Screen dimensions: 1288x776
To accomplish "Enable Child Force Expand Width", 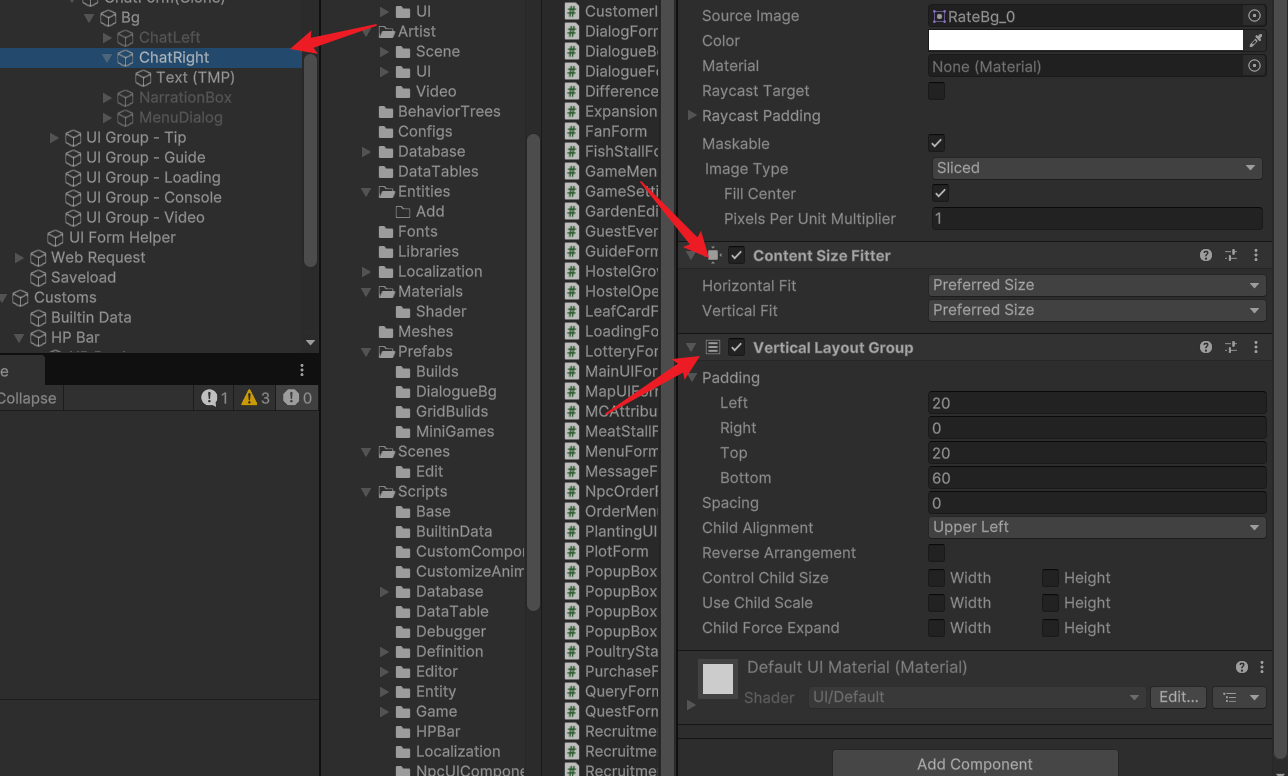I will tap(937, 628).
